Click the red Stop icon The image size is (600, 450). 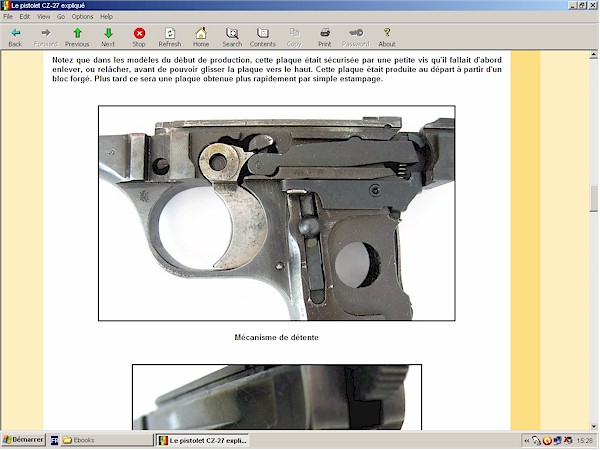(139, 33)
